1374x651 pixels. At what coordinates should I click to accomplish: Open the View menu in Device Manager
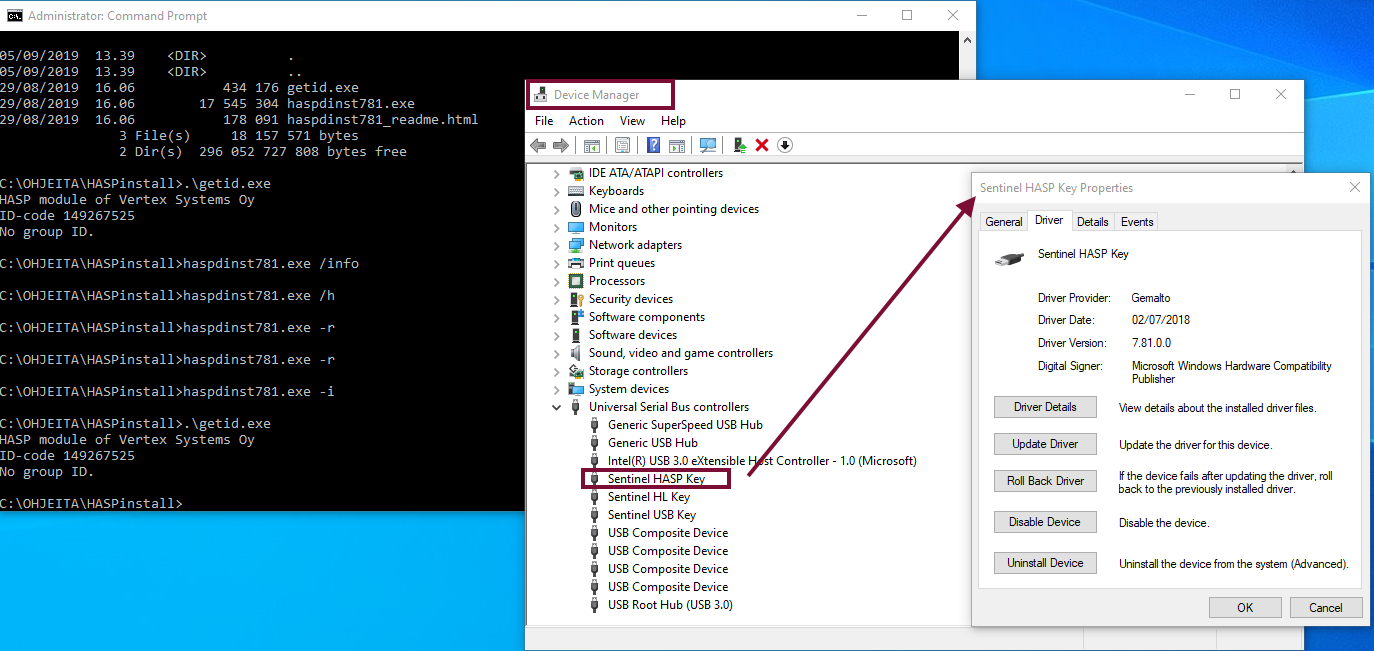[632, 121]
